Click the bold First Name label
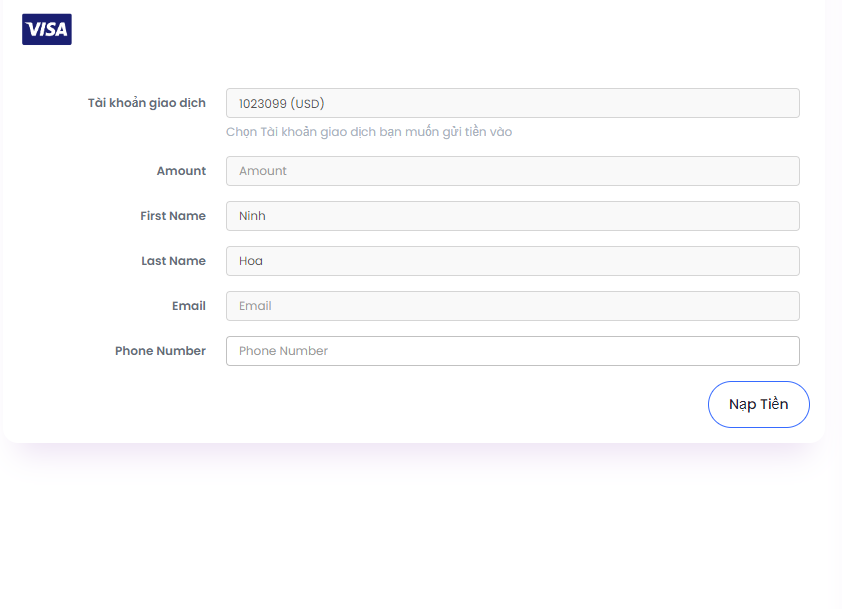The width and height of the screenshot is (842, 609). point(173,216)
